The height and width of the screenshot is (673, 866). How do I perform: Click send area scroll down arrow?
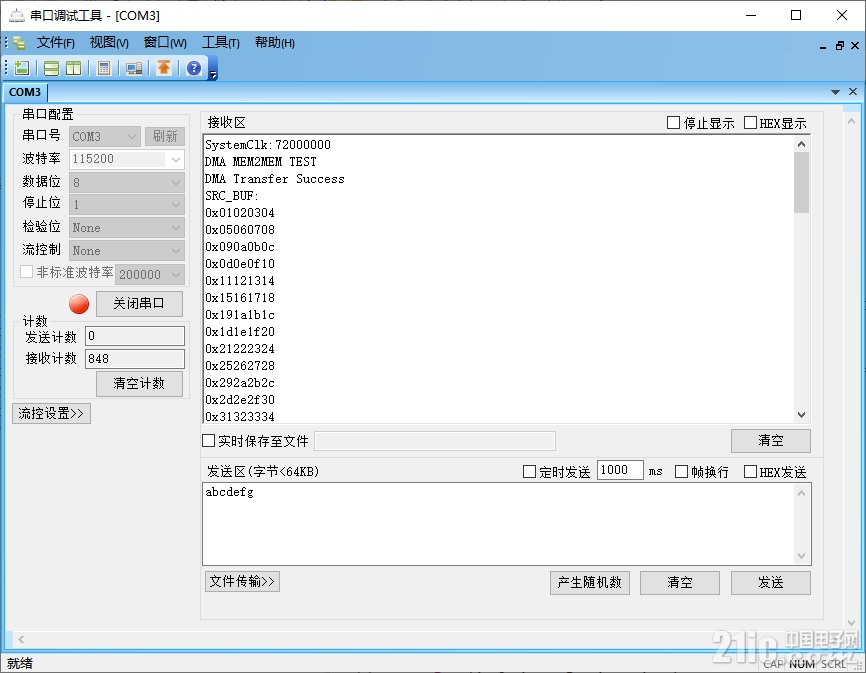pos(801,556)
